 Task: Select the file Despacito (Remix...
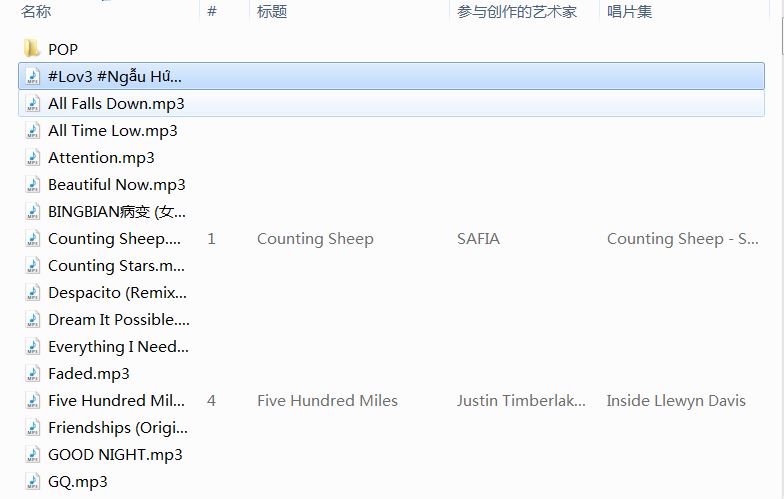click(x=117, y=292)
